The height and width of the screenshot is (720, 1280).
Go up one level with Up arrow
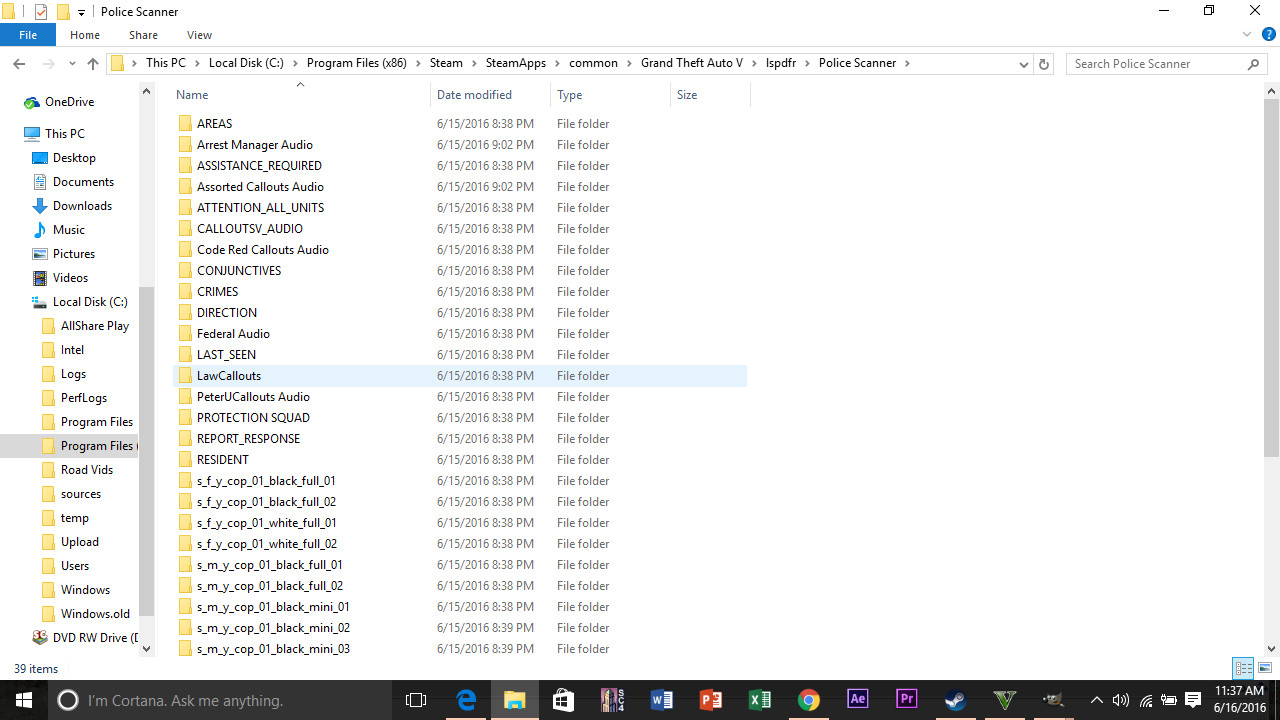93,63
